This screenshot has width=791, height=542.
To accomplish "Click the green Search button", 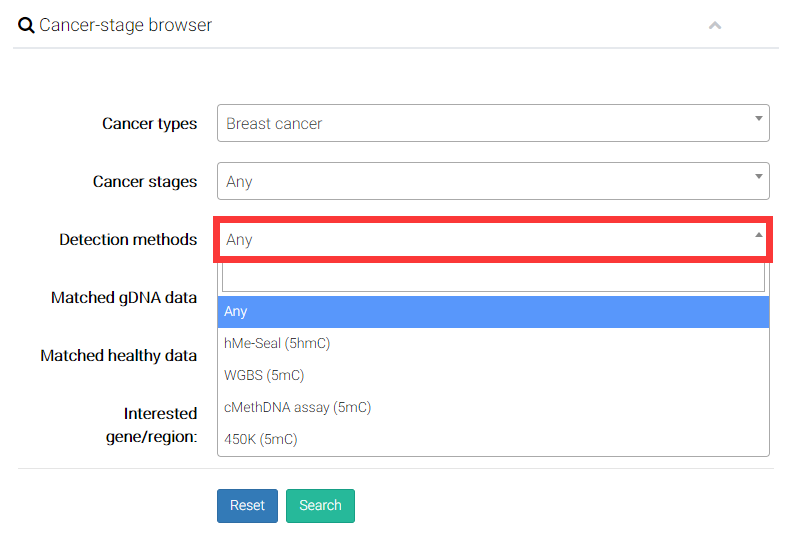I will [x=320, y=506].
